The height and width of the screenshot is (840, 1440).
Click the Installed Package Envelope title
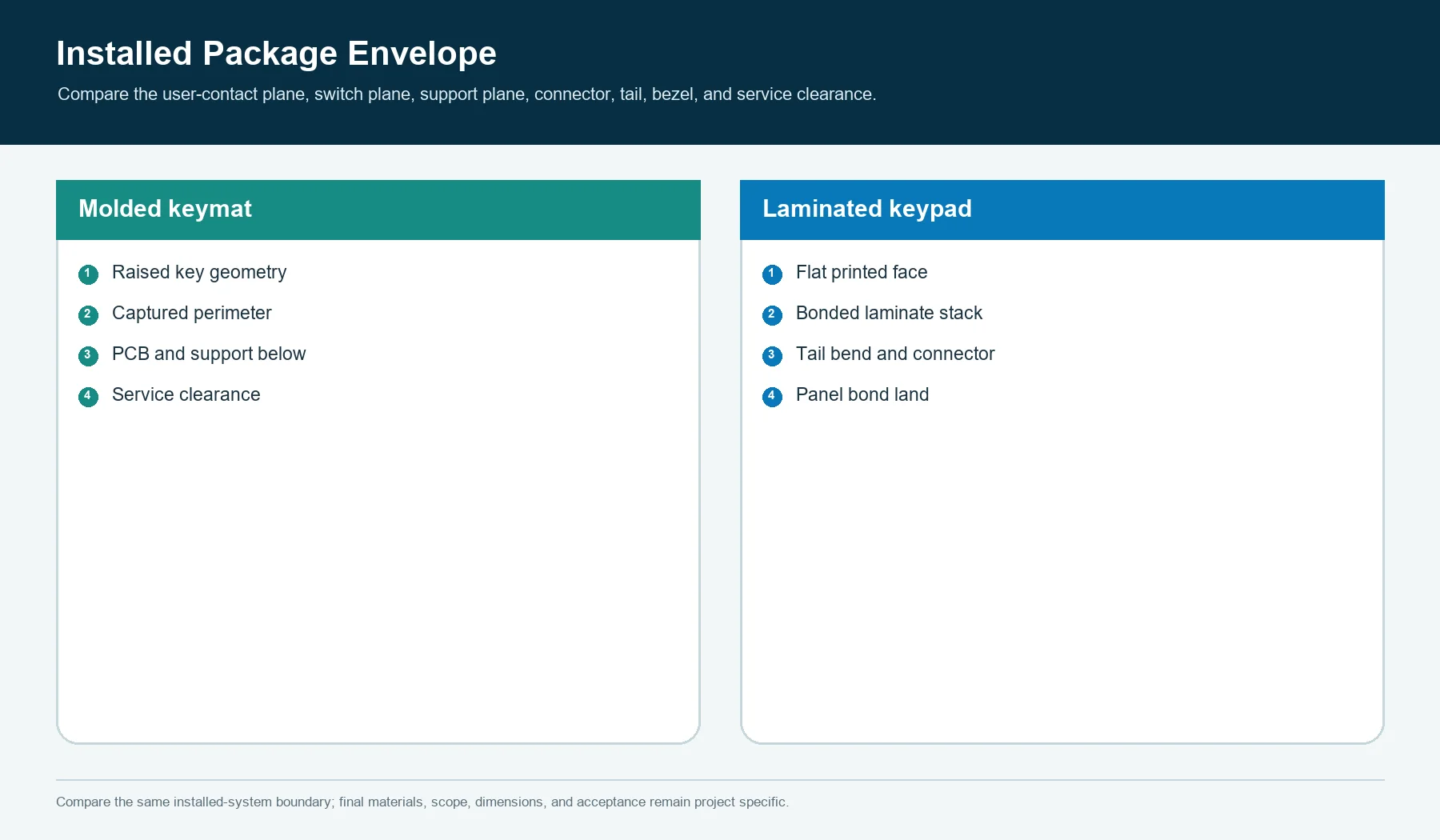pyautogui.click(x=276, y=54)
